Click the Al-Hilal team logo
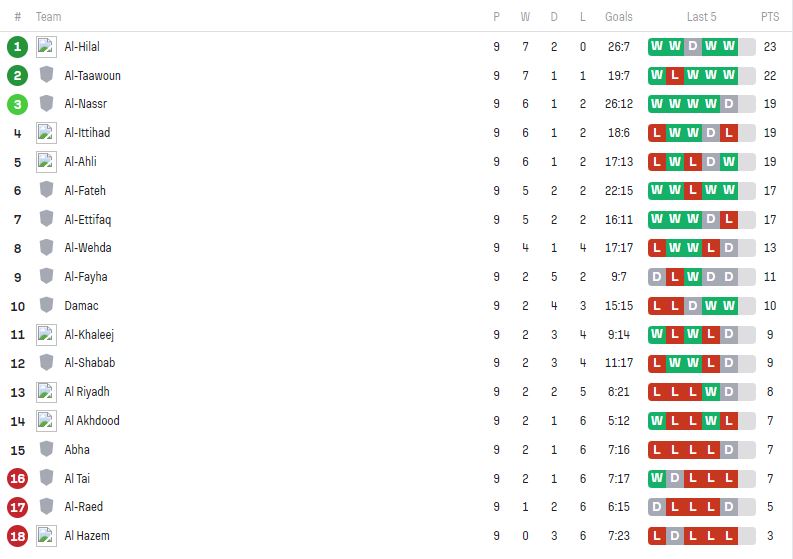Viewport: 793px width, 559px height. [x=46, y=47]
